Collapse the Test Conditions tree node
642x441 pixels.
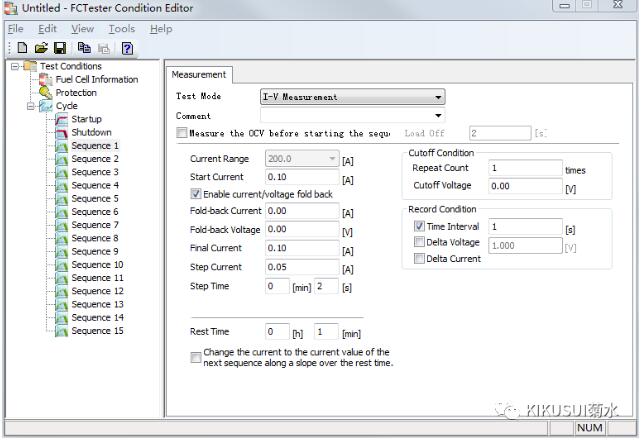click(15, 66)
